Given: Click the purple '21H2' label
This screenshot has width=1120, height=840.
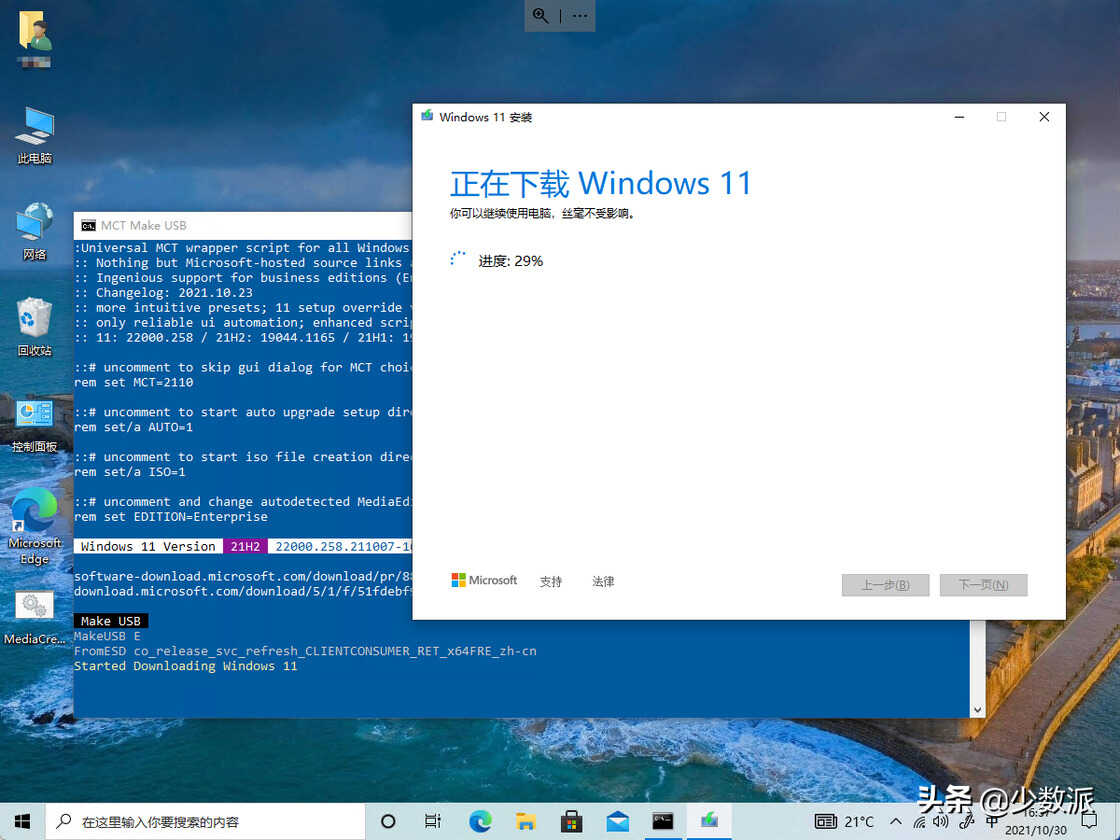Looking at the screenshot, I should pos(245,546).
